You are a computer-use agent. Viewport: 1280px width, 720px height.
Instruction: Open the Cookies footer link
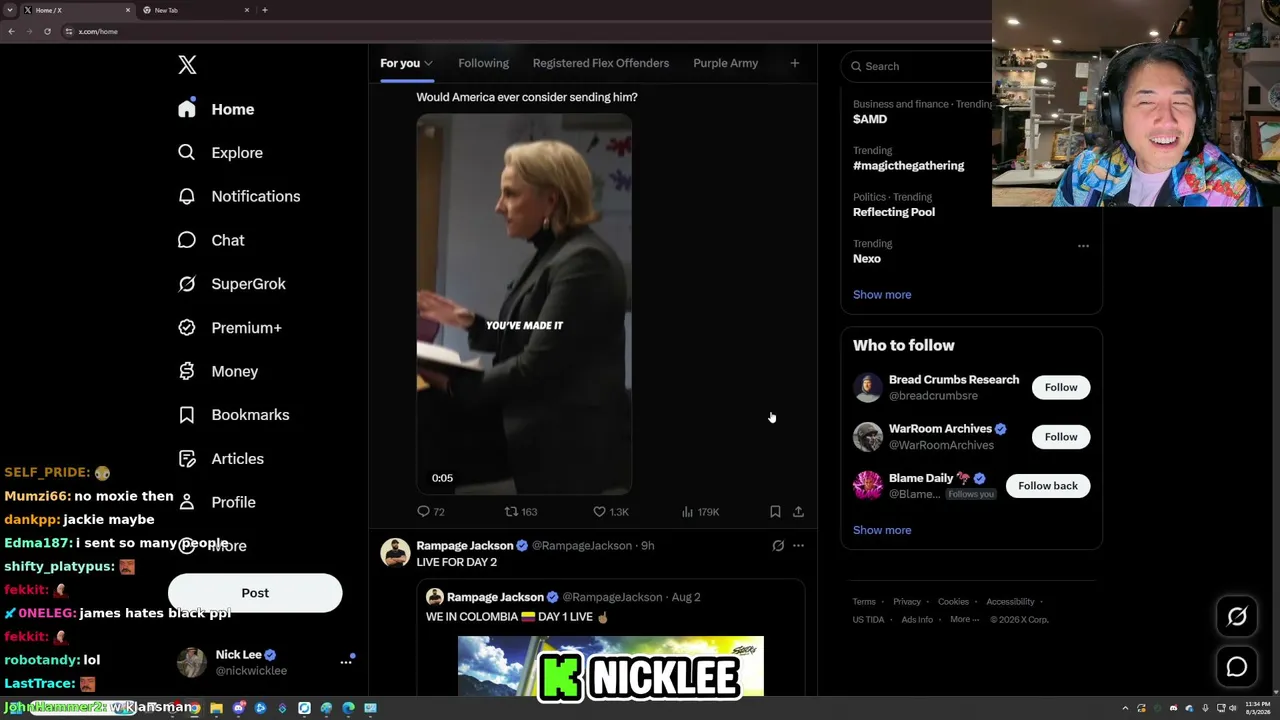[953, 602]
